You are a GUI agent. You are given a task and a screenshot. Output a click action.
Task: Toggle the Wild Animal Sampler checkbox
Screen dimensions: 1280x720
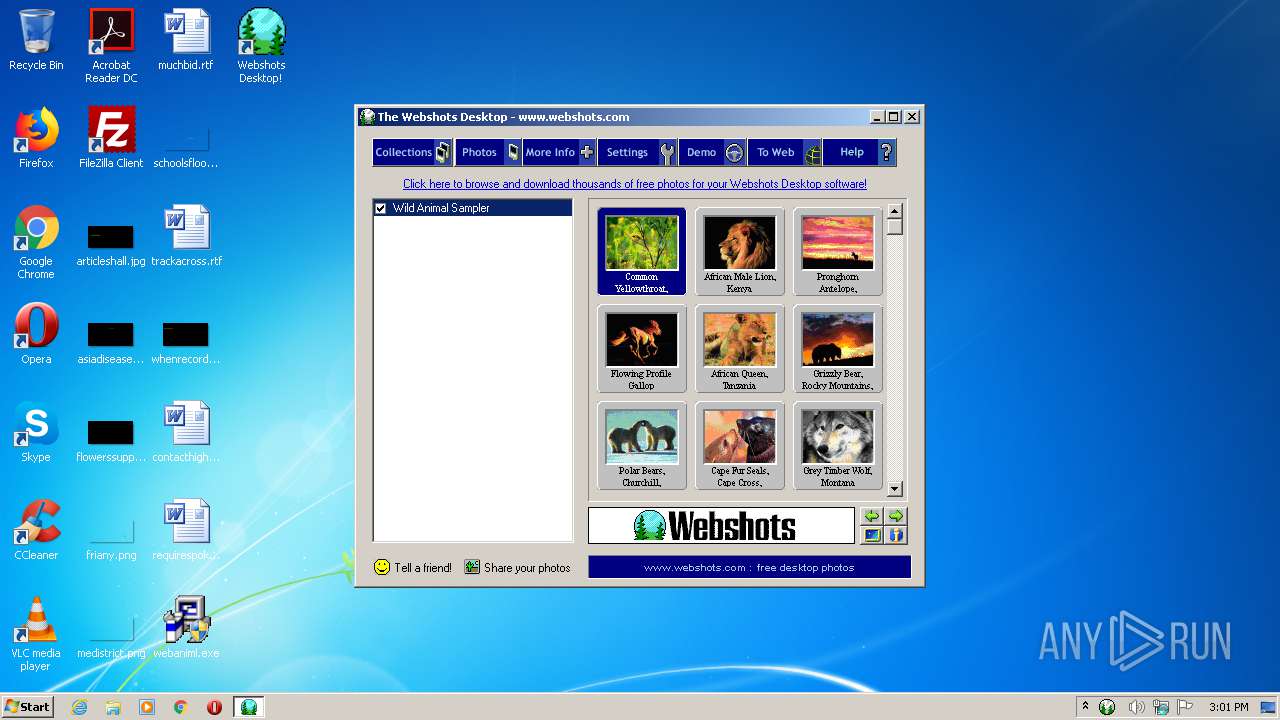(x=380, y=208)
